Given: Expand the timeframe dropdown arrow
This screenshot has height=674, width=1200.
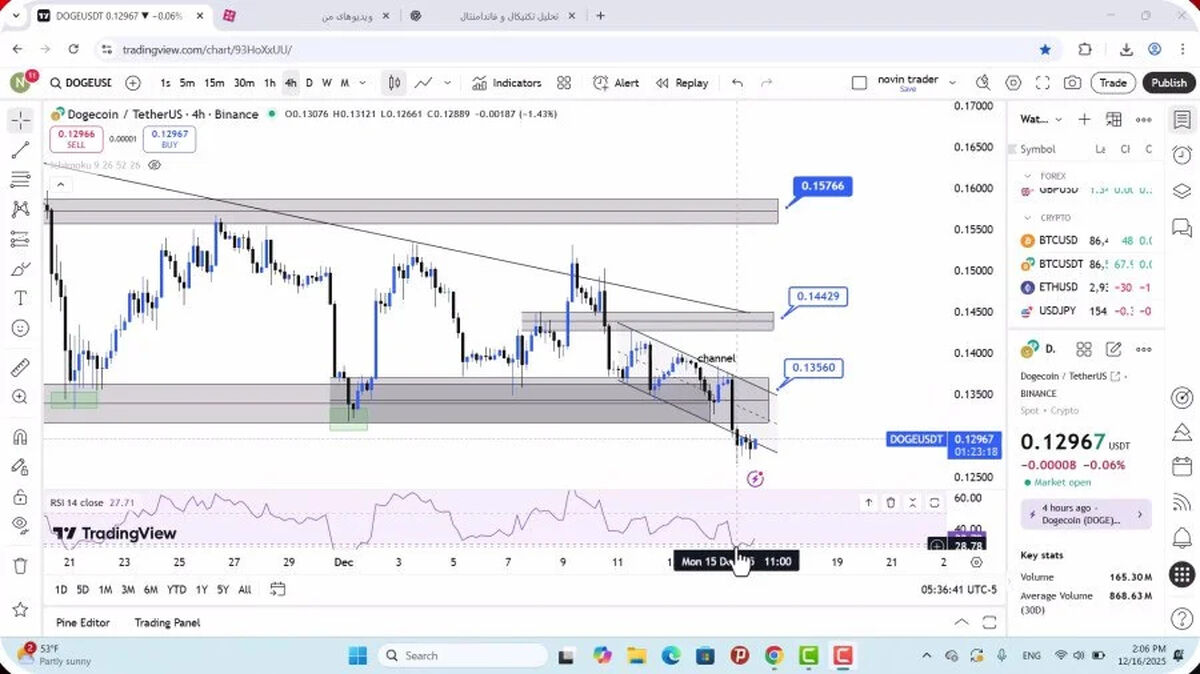Looking at the screenshot, I should click(x=362, y=83).
